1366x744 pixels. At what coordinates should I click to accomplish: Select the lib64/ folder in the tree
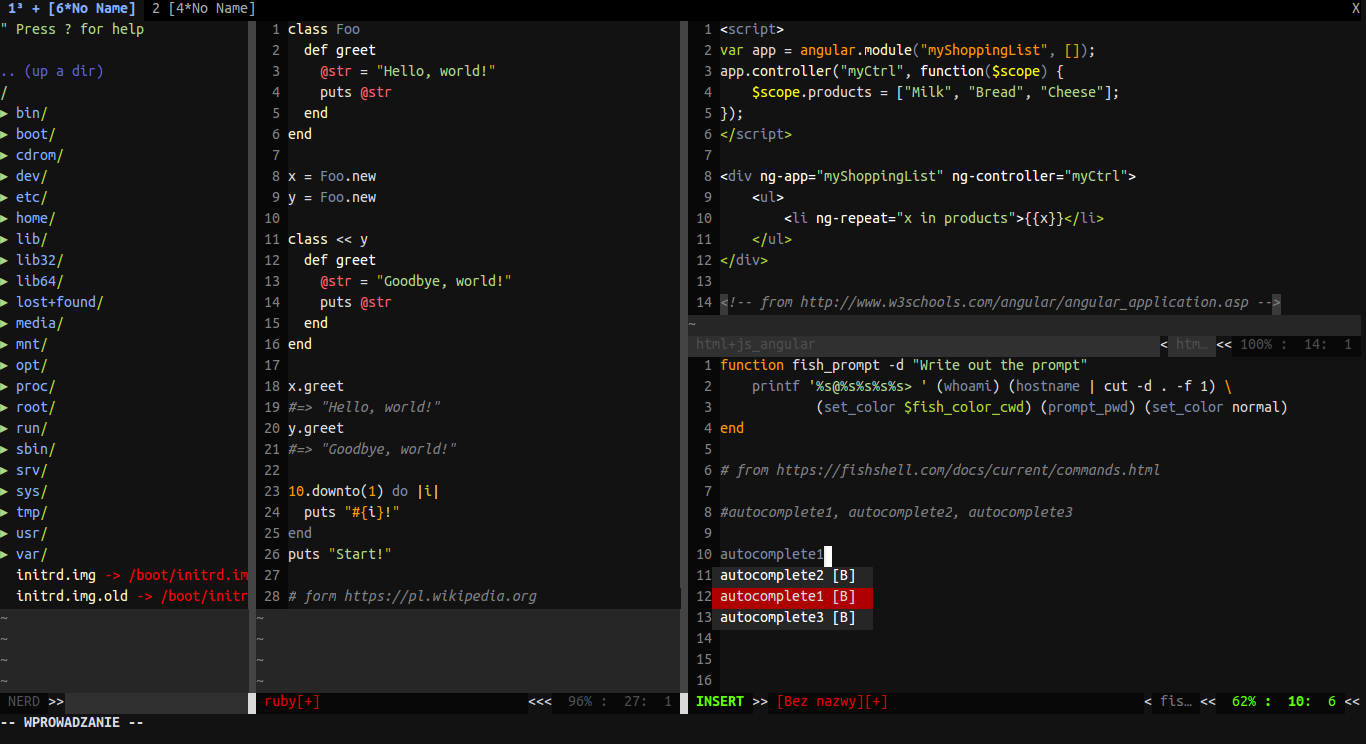point(40,281)
